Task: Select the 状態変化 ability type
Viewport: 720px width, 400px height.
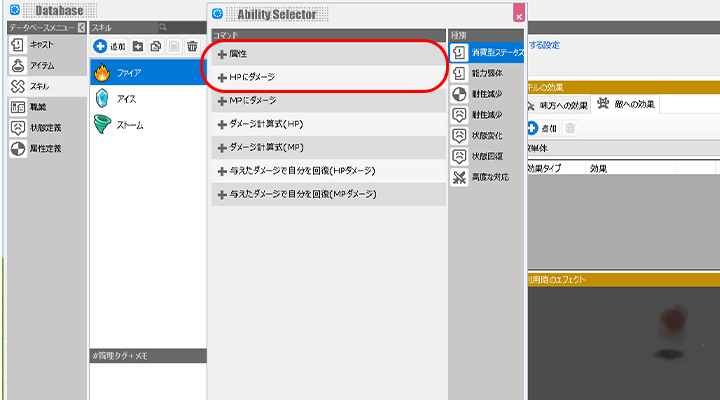Action: click(486, 135)
